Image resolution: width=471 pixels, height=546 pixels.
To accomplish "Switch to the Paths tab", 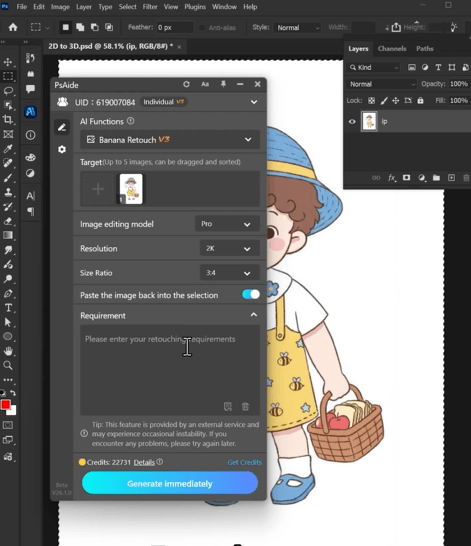I will 425,49.
